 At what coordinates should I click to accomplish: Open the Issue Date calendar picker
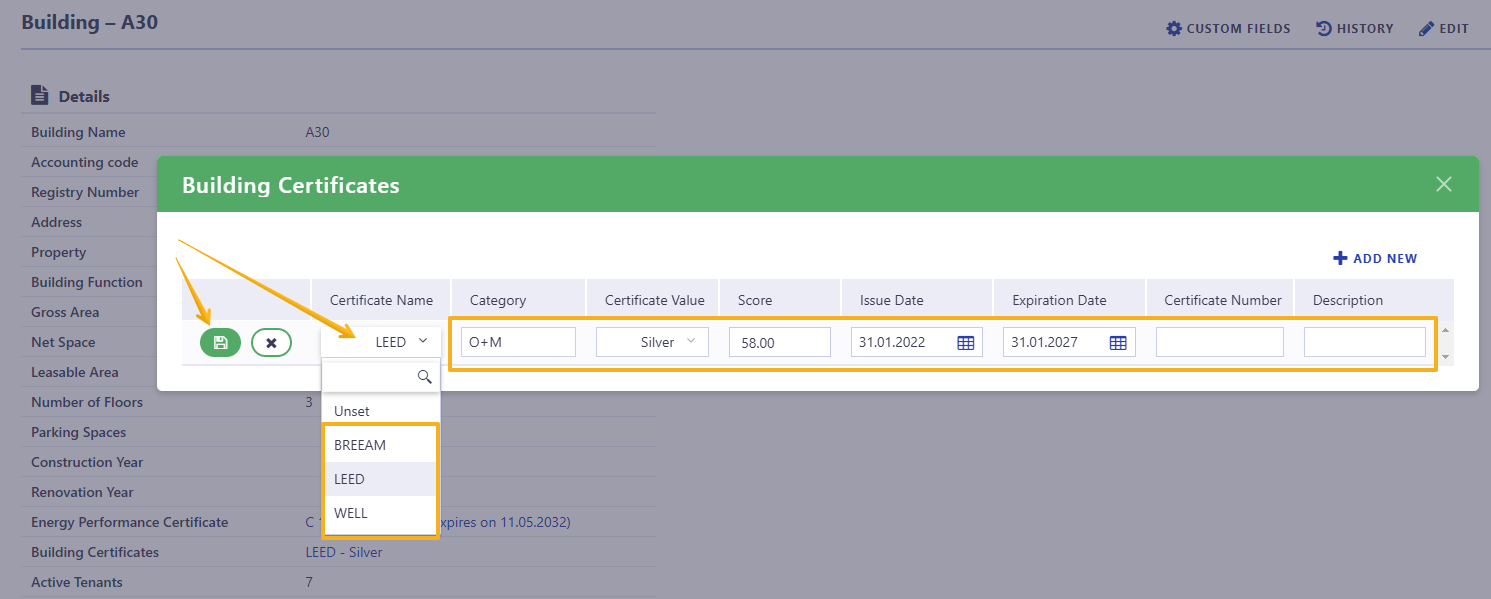click(966, 342)
